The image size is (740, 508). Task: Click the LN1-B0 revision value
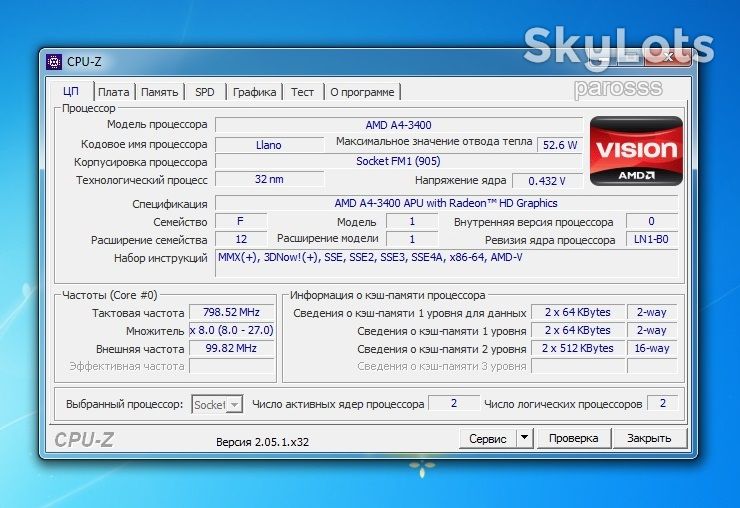point(652,239)
